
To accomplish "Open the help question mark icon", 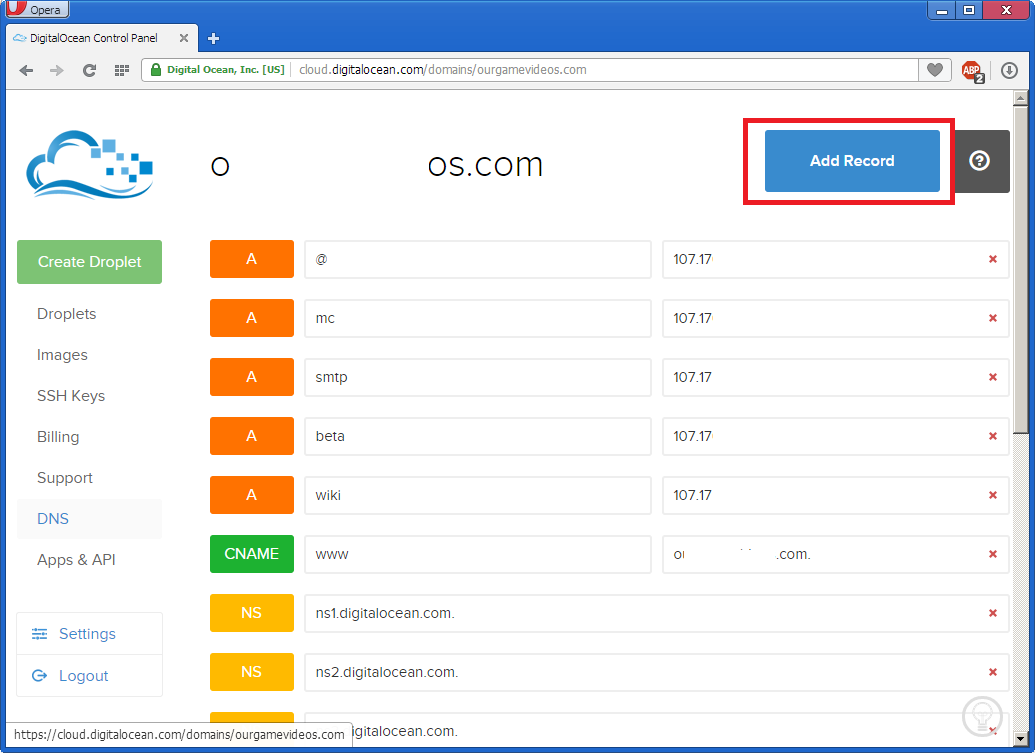I will (980, 161).
